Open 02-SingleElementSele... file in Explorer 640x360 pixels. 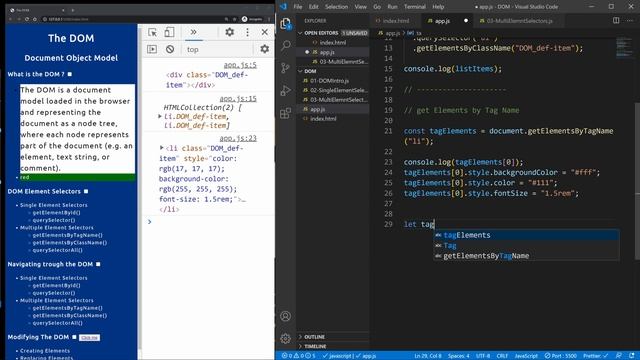(x=333, y=90)
